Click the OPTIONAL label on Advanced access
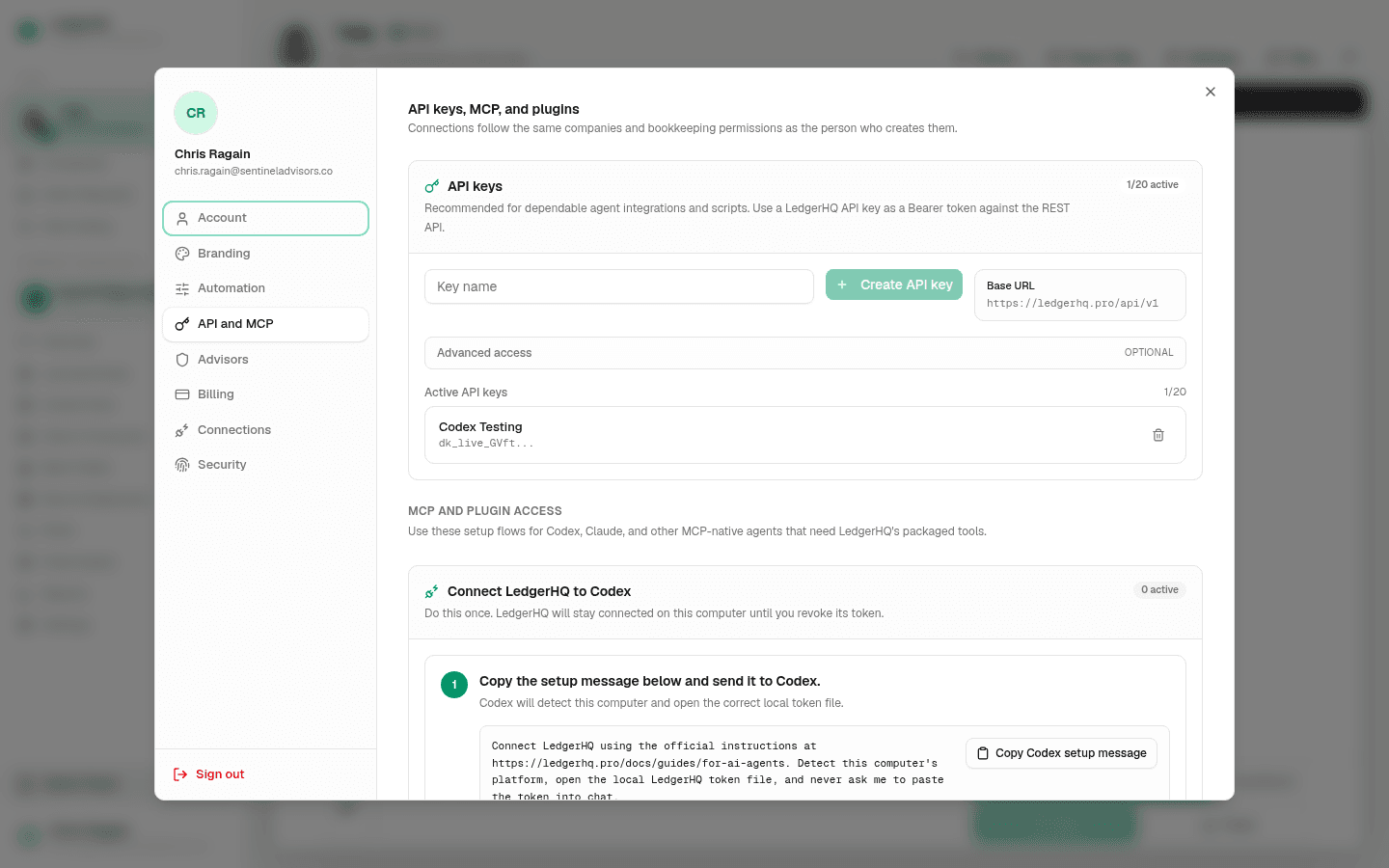This screenshot has width=1389, height=868. [1149, 353]
